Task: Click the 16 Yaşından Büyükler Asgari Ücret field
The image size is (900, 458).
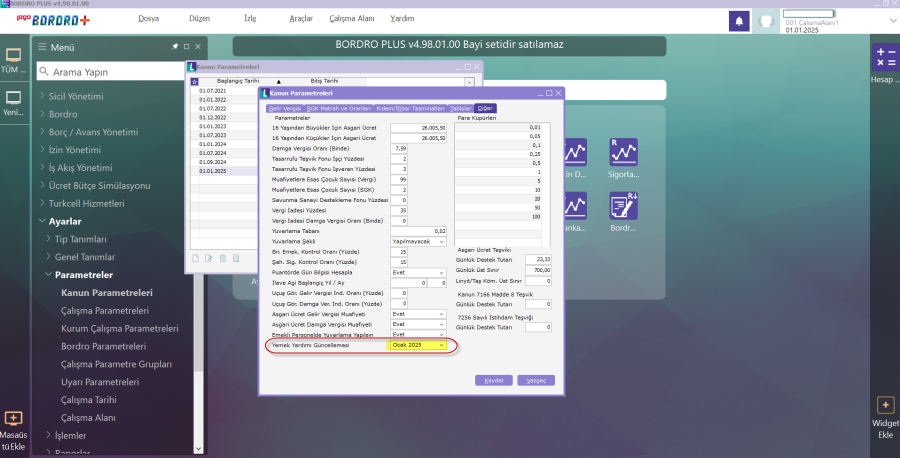Action: click(418, 127)
